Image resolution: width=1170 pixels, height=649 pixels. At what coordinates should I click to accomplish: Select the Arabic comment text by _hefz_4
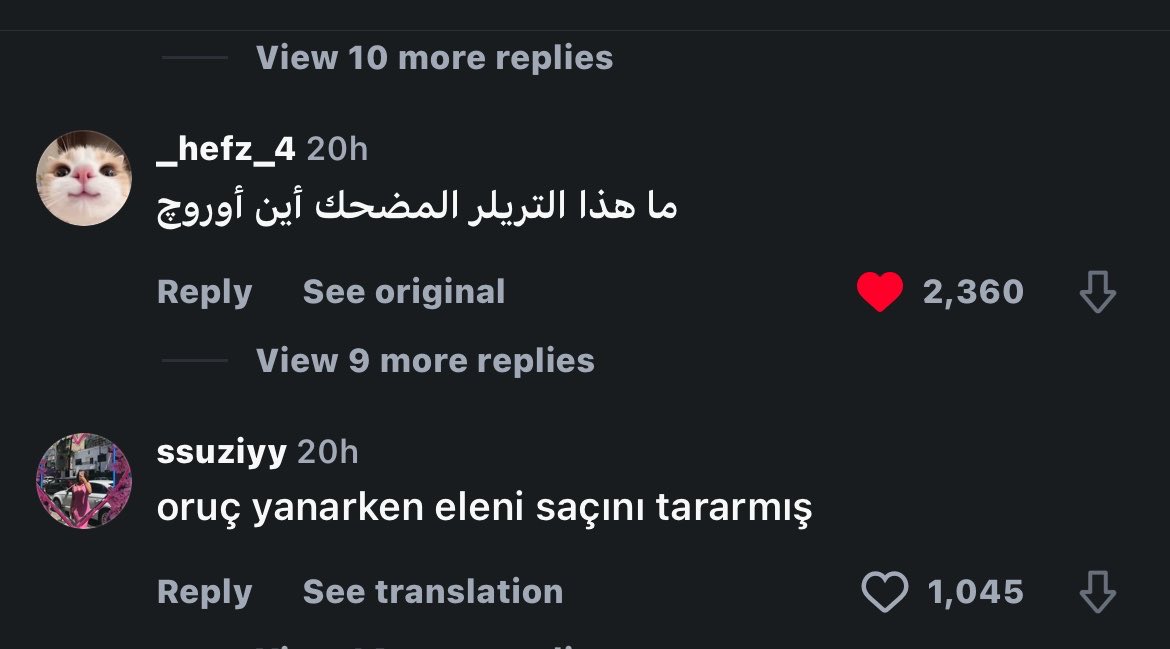(x=417, y=207)
